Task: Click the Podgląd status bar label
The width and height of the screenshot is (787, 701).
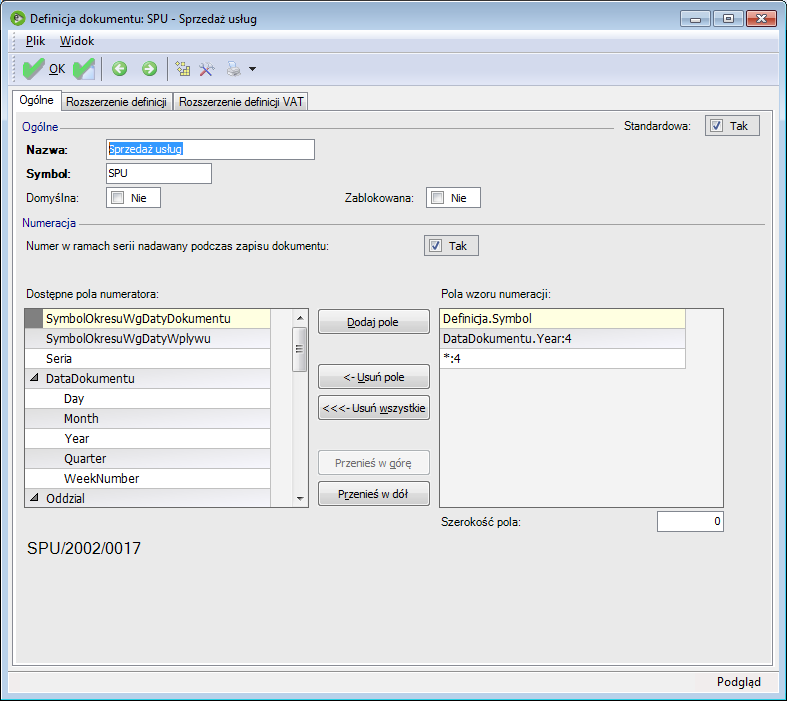Action: pyautogui.click(x=738, y=682)
